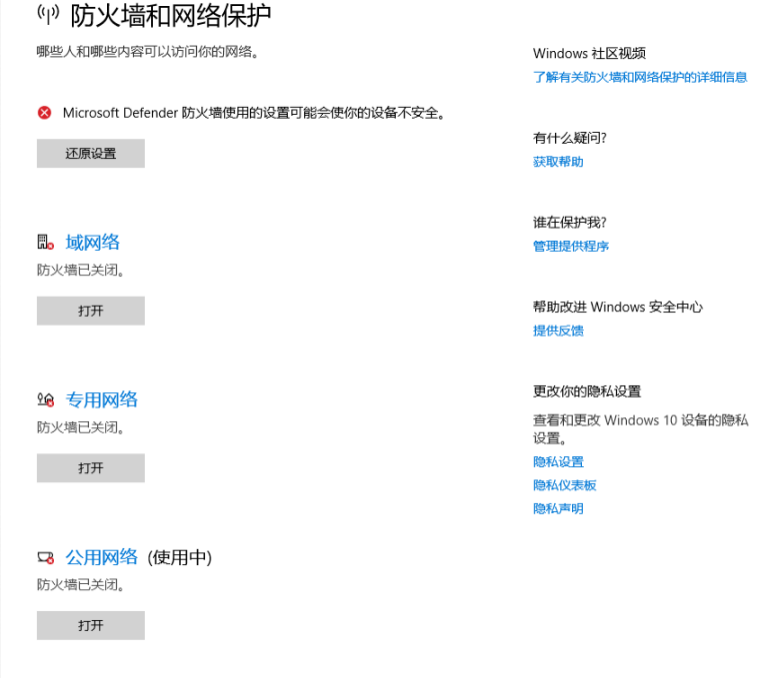
Task: Click the Windows 社区视频 heading
Action: (x=589, y=53)
